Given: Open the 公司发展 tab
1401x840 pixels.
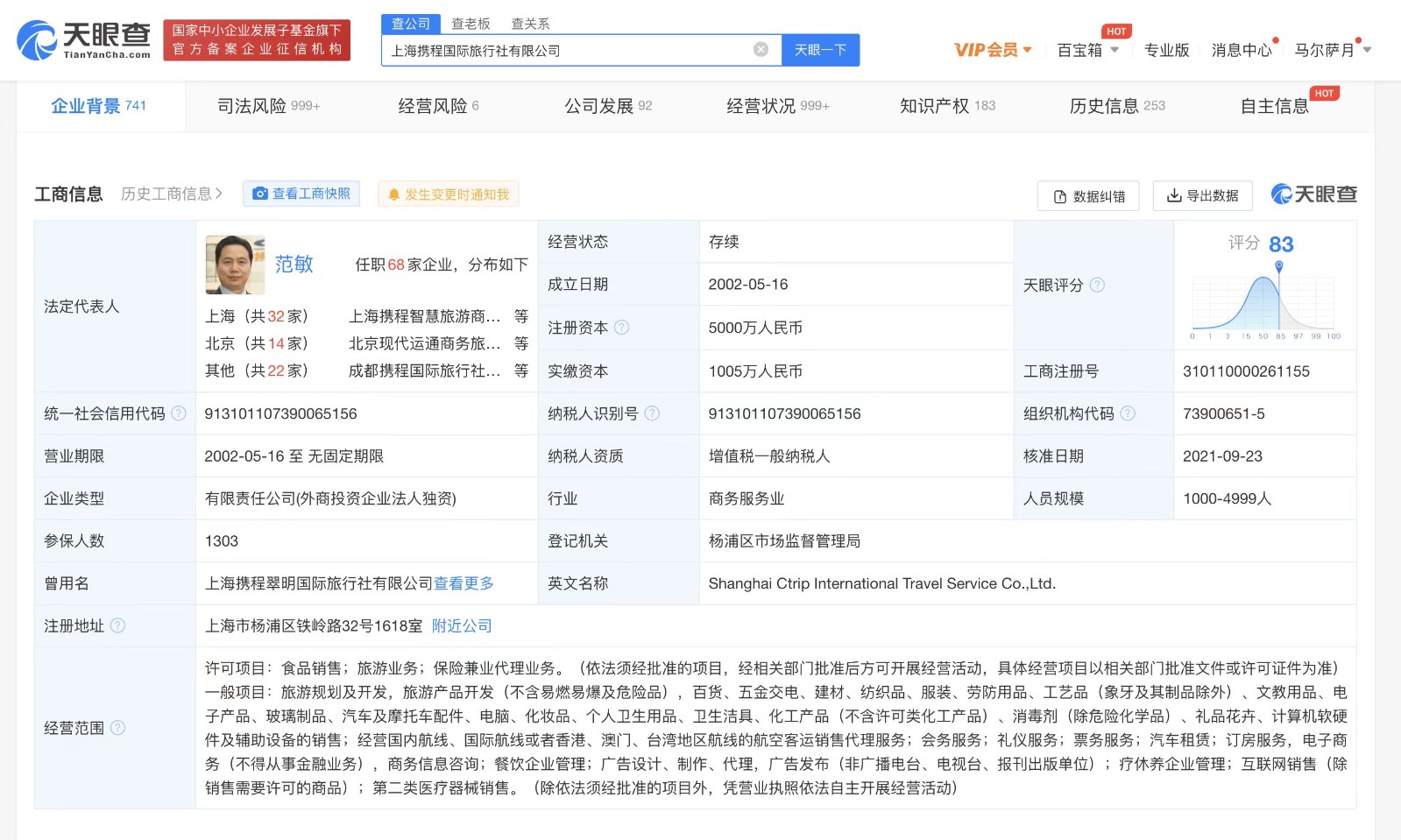Looking at the screenshot, I should click(608, 106).
